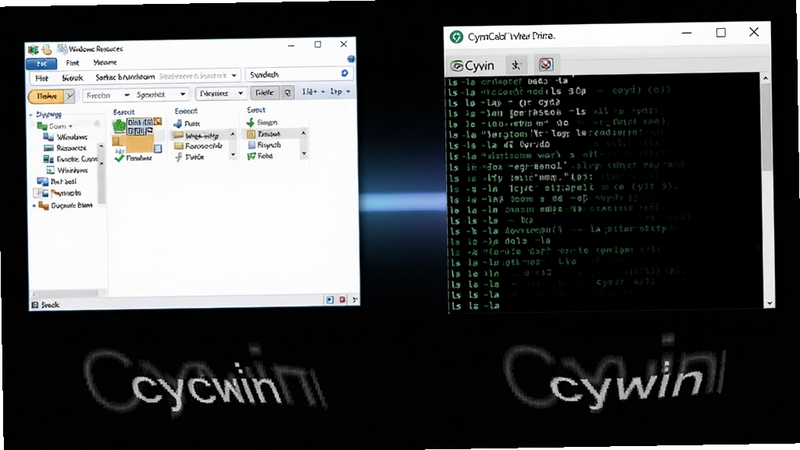Open the blue File tab
Image resolution: width=800 pixels, height=450 pixels.
point(41,64)
